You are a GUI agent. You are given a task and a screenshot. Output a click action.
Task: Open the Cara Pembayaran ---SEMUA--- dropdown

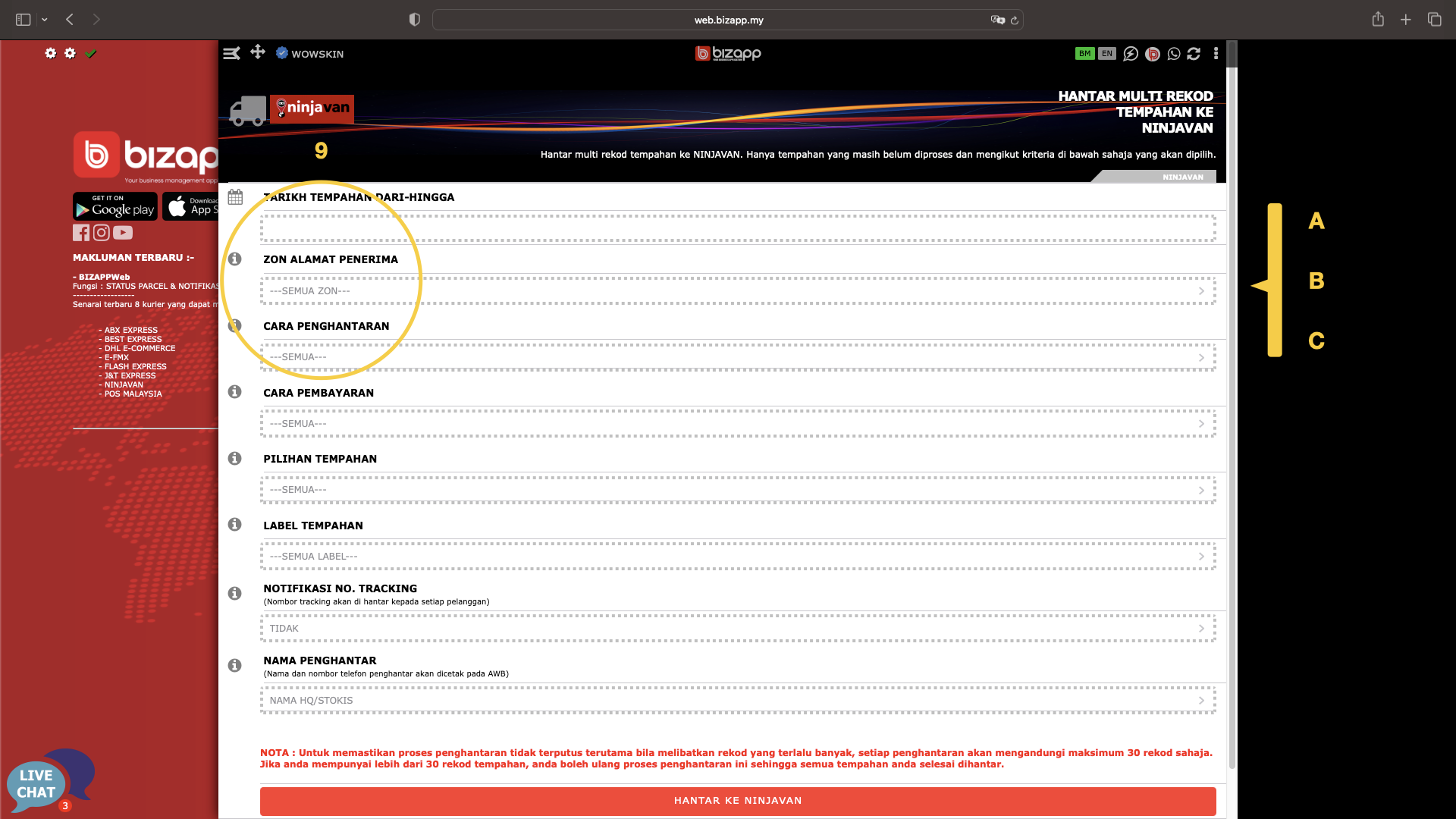(x=738, y=424)
